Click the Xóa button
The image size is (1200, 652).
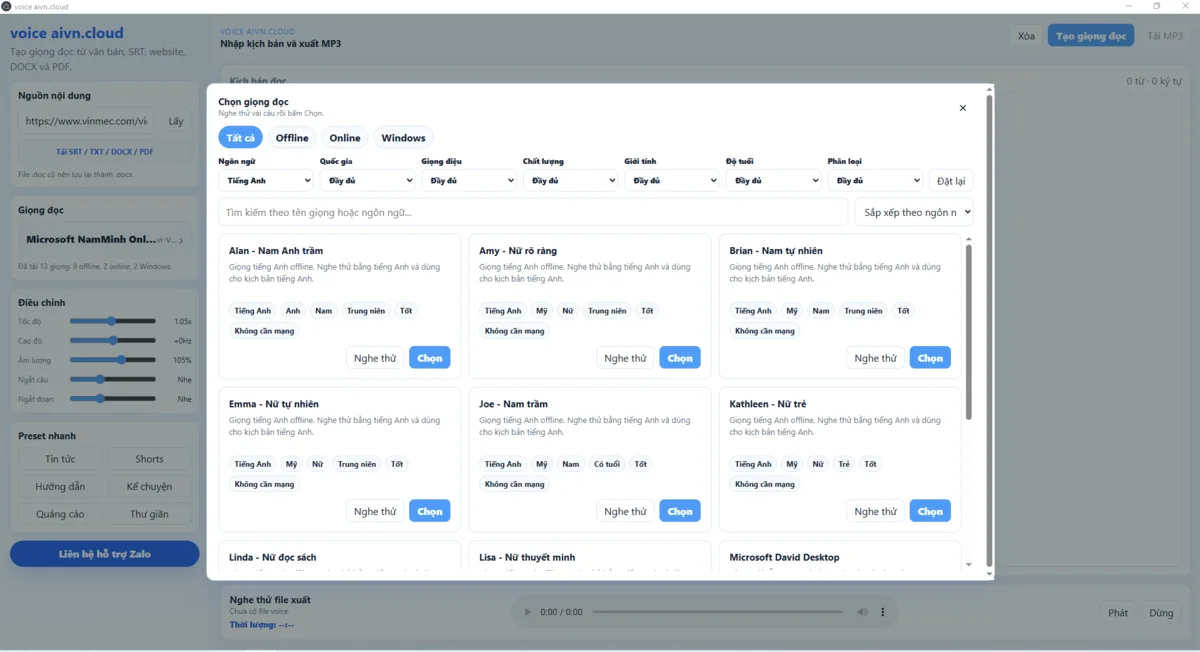[1026, 36]
